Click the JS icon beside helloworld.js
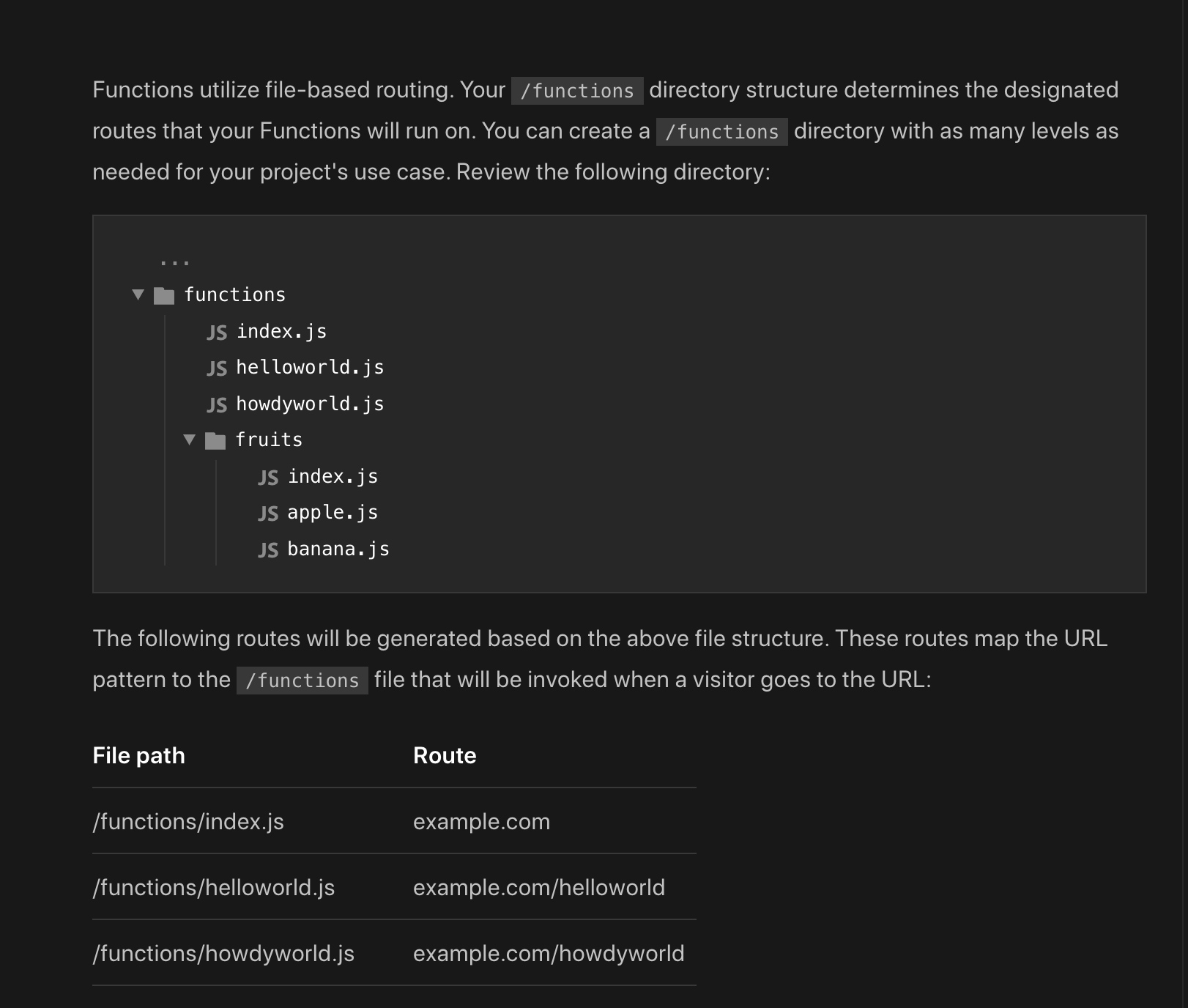The image size is (1188, 1008). point(217,368)
